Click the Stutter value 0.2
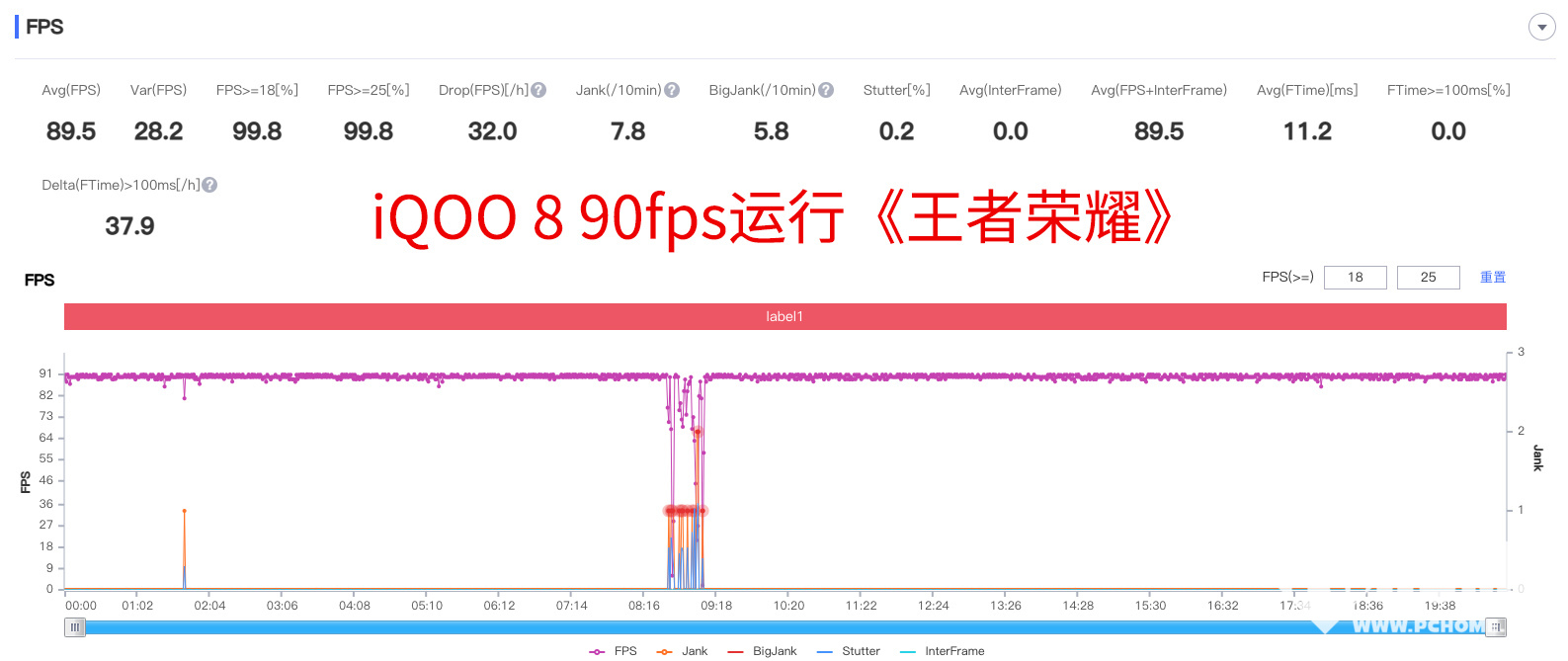 pyautogui.click(x=897, y=131)
